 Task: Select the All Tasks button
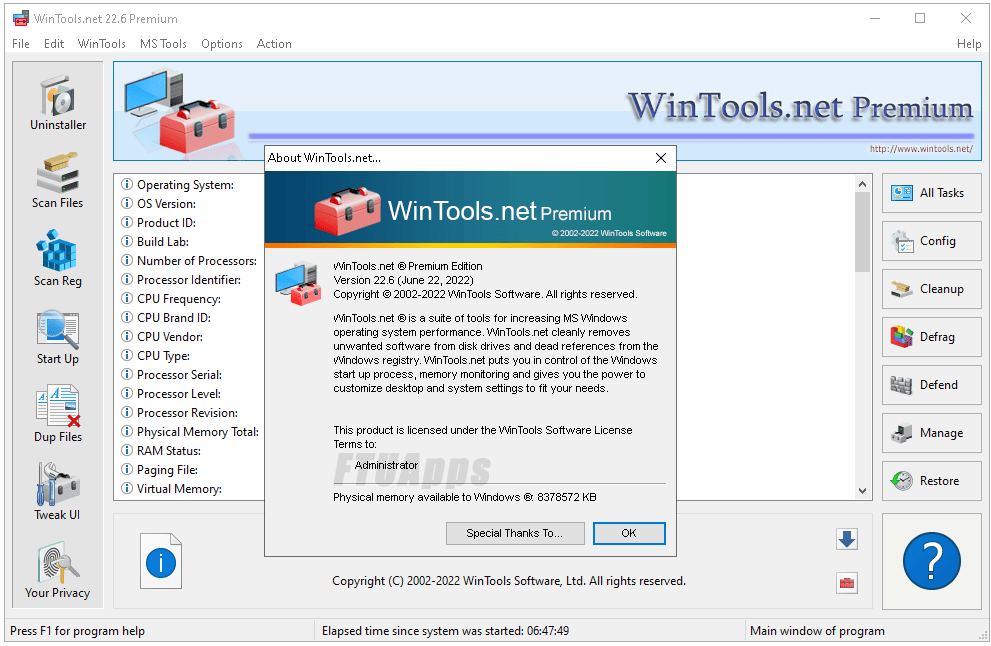(x=932, y=193)
